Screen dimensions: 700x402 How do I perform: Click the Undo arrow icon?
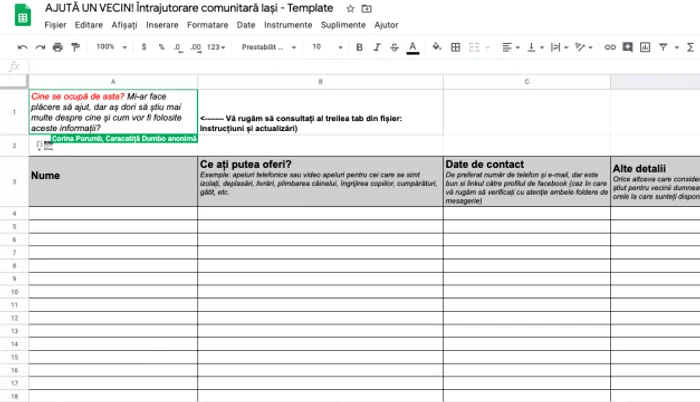(x=22, y=47)
